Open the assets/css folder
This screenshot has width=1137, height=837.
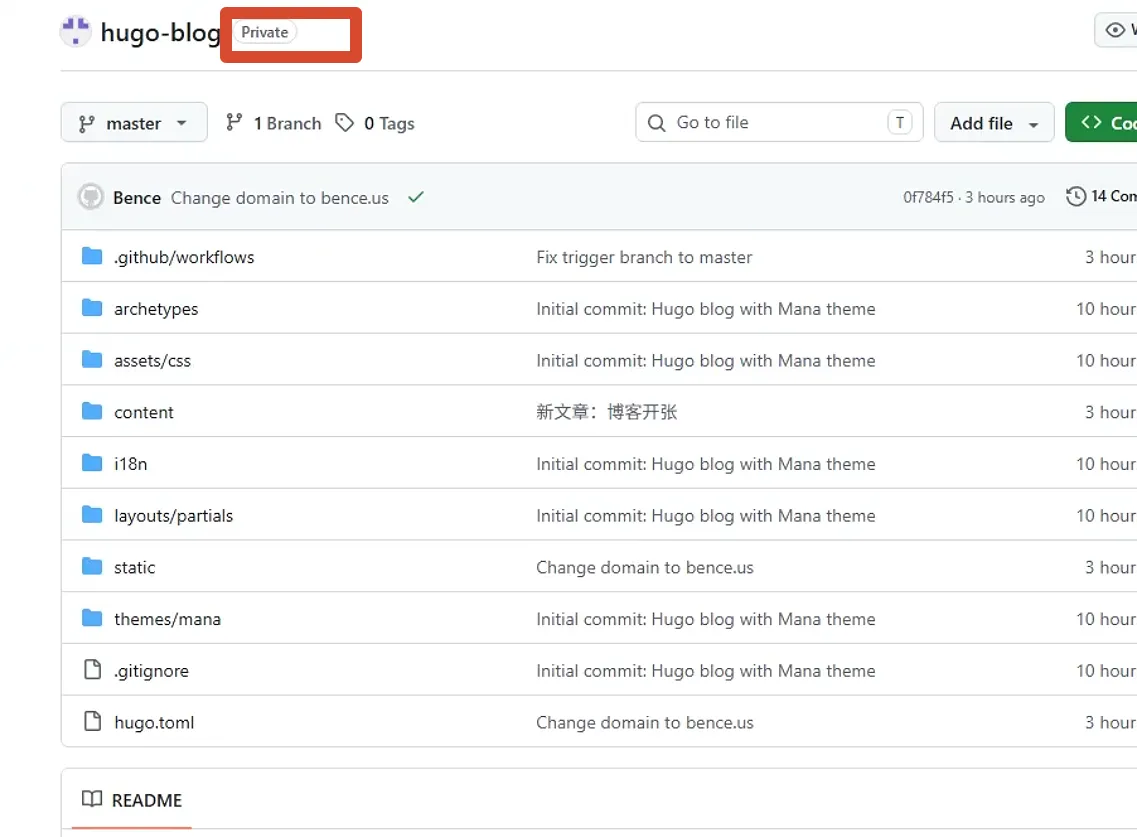point(152,360)
